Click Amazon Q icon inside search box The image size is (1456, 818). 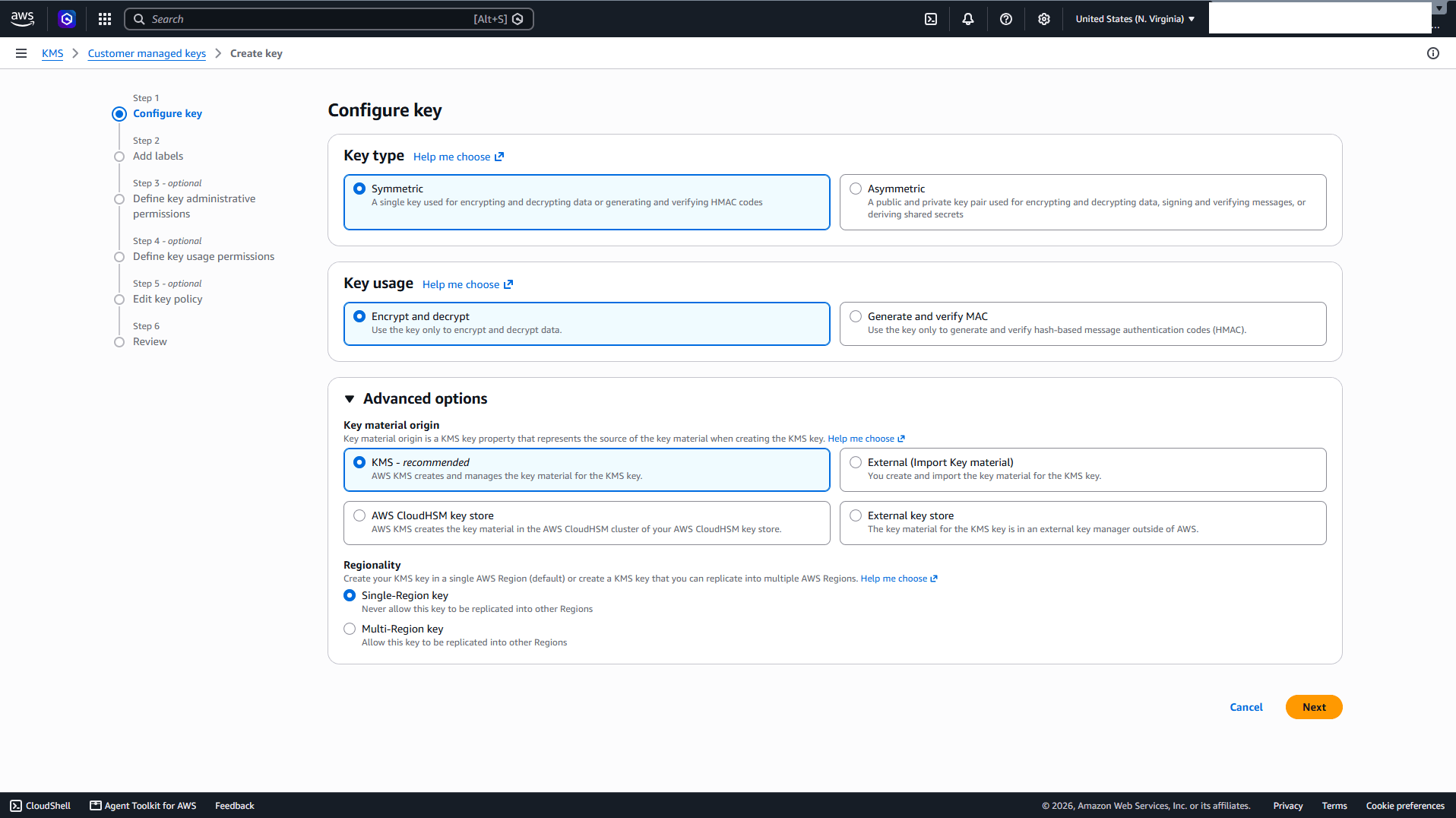click(x=518, y=19)
